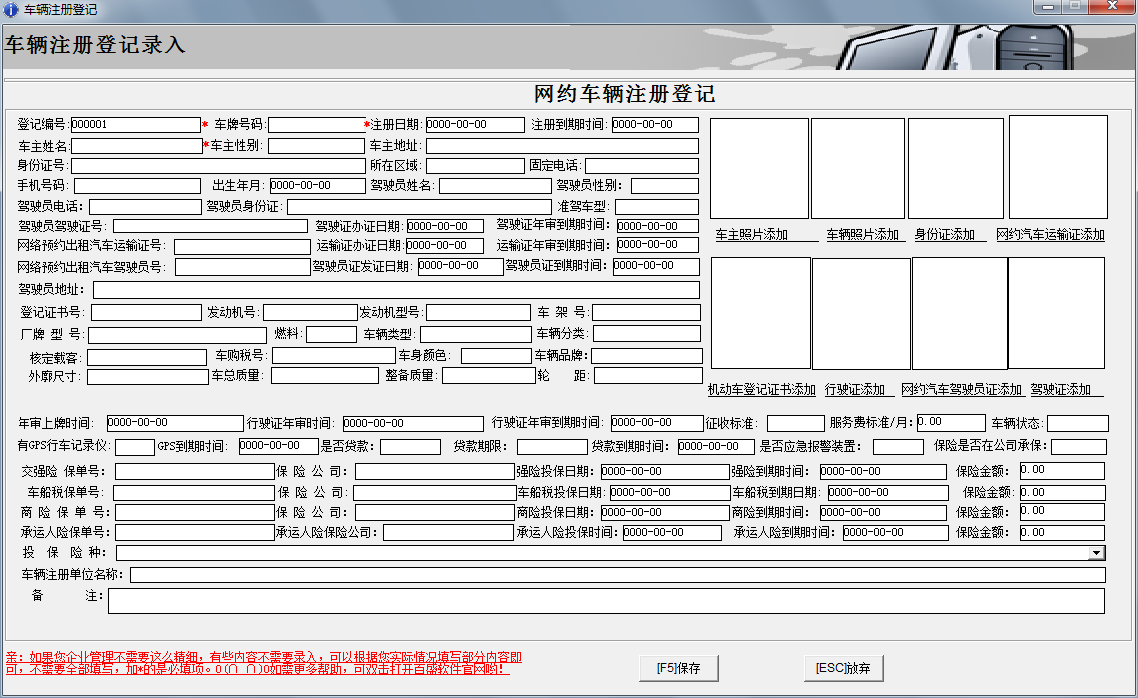Focus the 驾驶员身份证 input field
The width and height of the screenshot is (1138, 698).
click(x=419, y=207)
